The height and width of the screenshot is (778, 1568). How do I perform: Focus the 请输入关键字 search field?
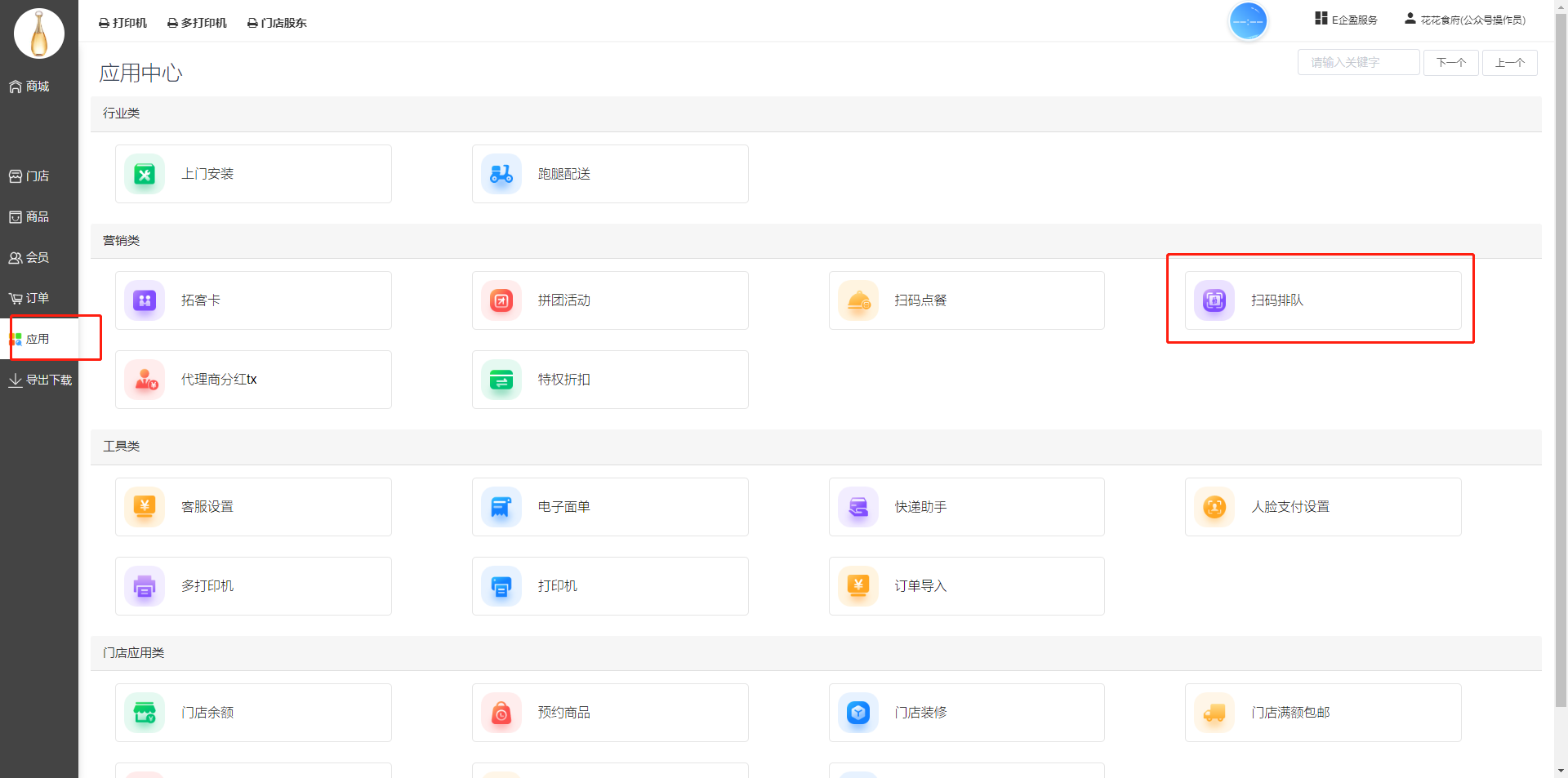click(x=1357, y=63)
